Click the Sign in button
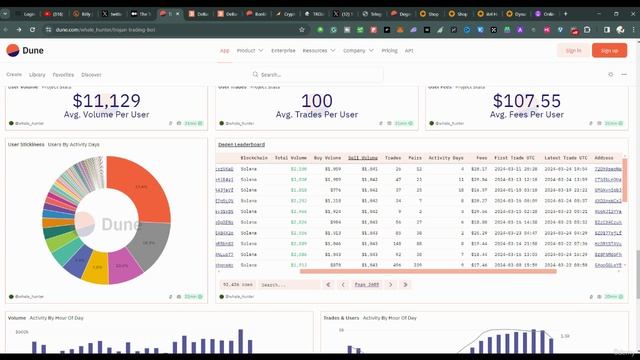640x360 pixels. (573, 51)
